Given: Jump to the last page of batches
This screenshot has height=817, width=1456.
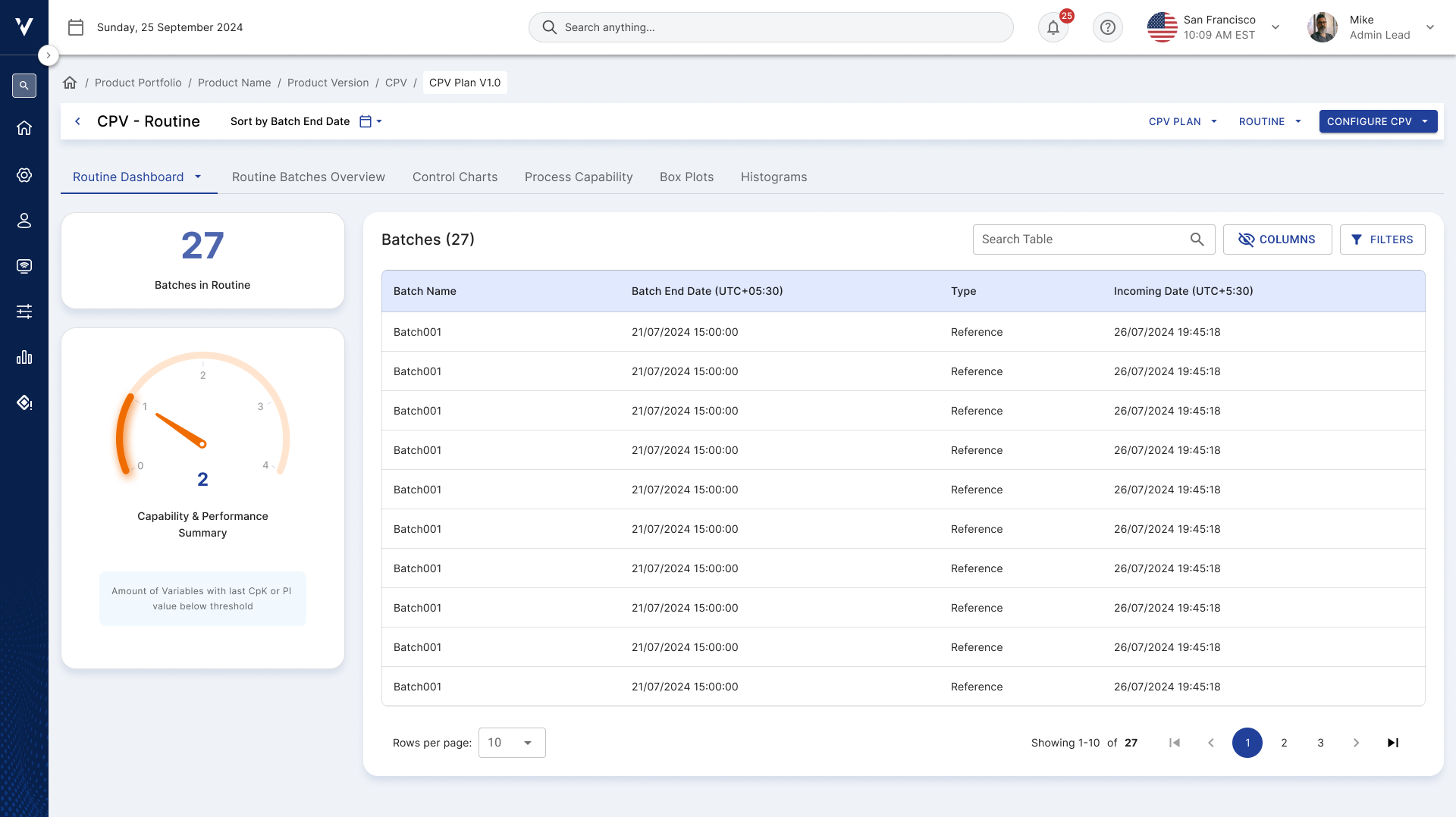Looking at the screenshot, I should tap(1393, 743).
